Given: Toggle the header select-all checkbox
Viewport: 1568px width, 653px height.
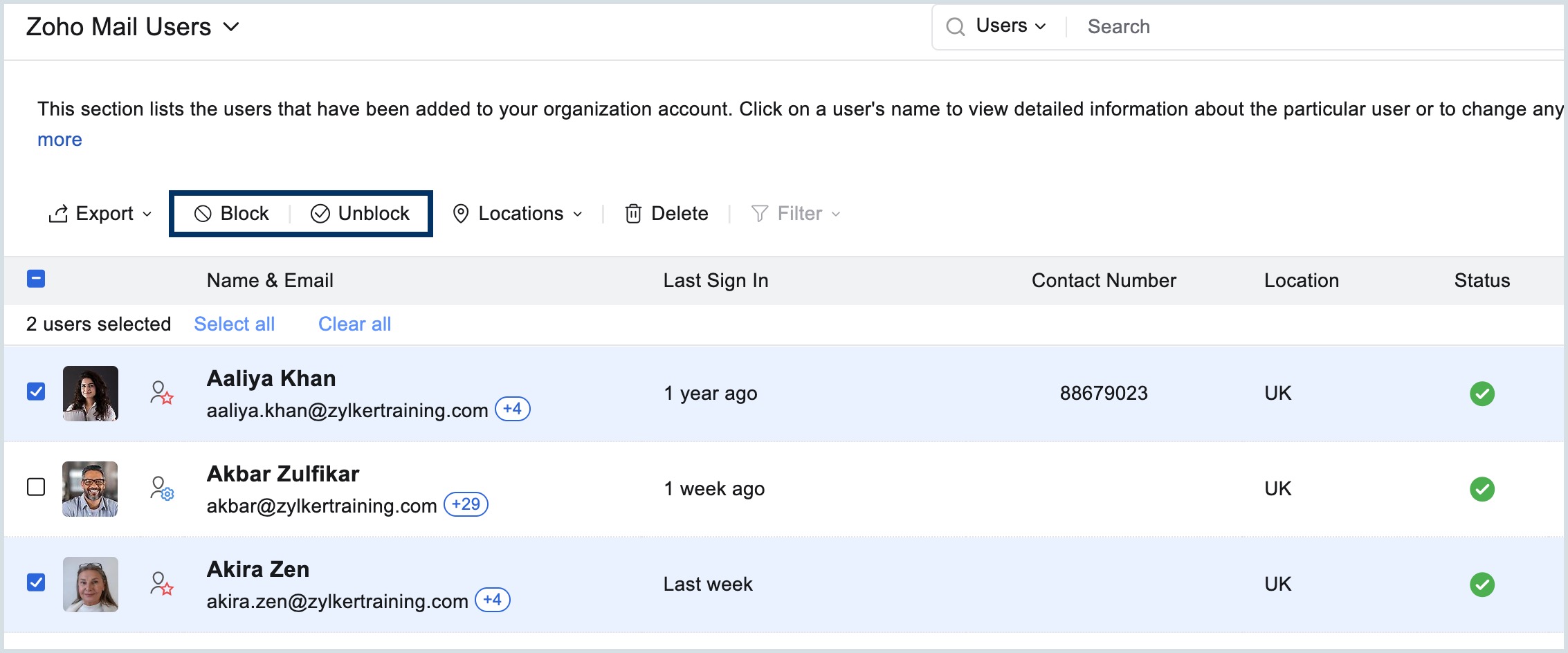Looking at the screenshot, I should 36,279.
